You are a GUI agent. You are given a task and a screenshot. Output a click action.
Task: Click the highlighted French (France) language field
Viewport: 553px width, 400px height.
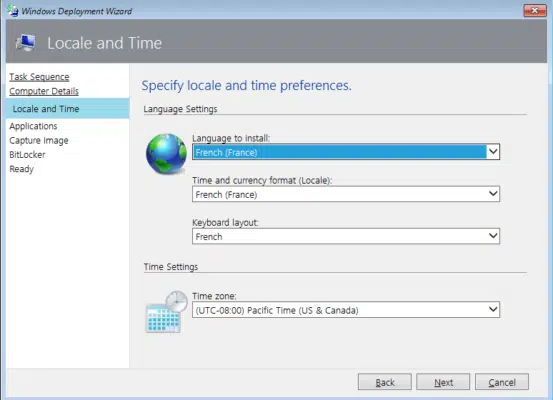coord(339,152)
